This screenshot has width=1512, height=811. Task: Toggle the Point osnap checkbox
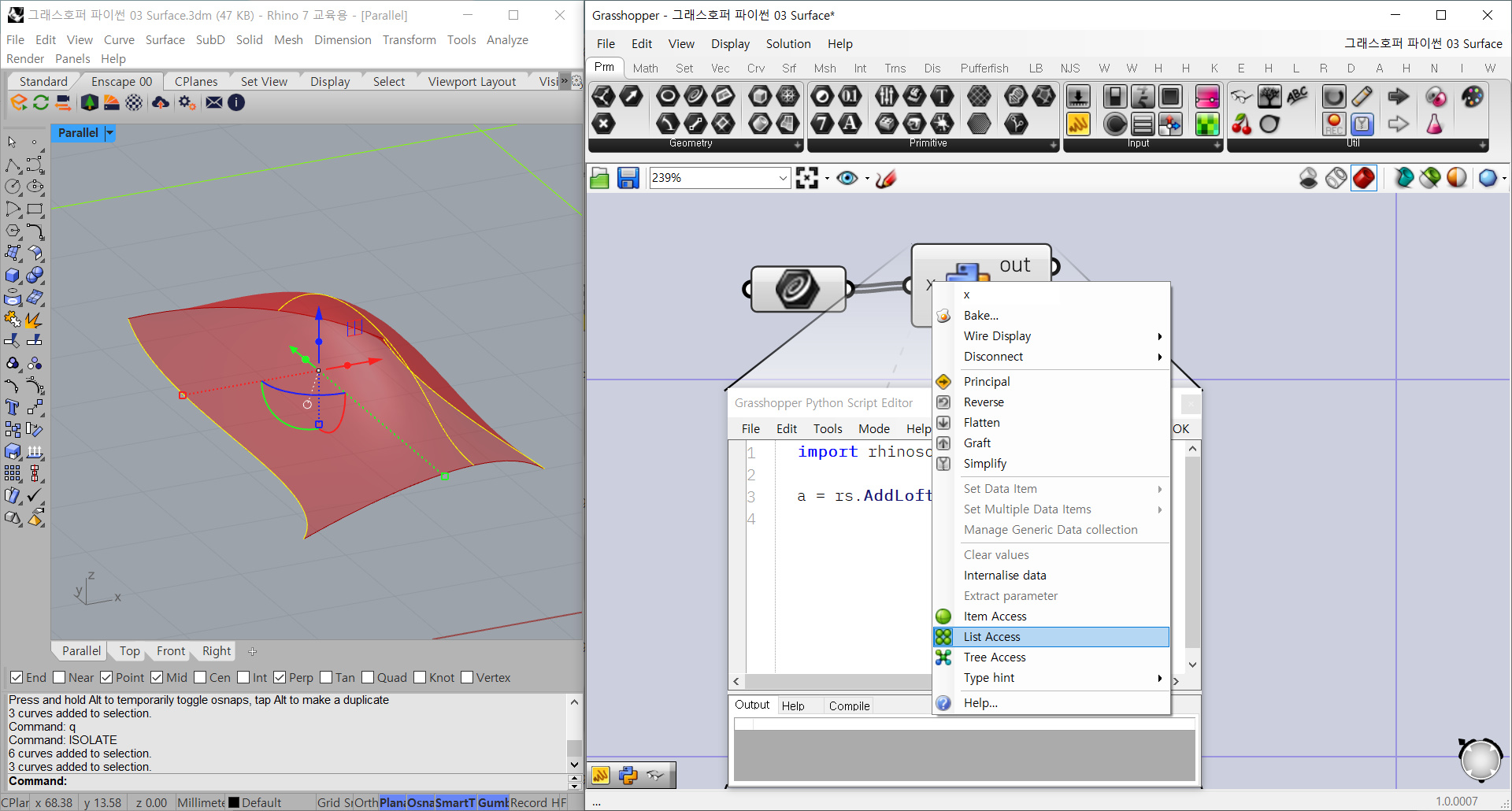coord(106,677)
